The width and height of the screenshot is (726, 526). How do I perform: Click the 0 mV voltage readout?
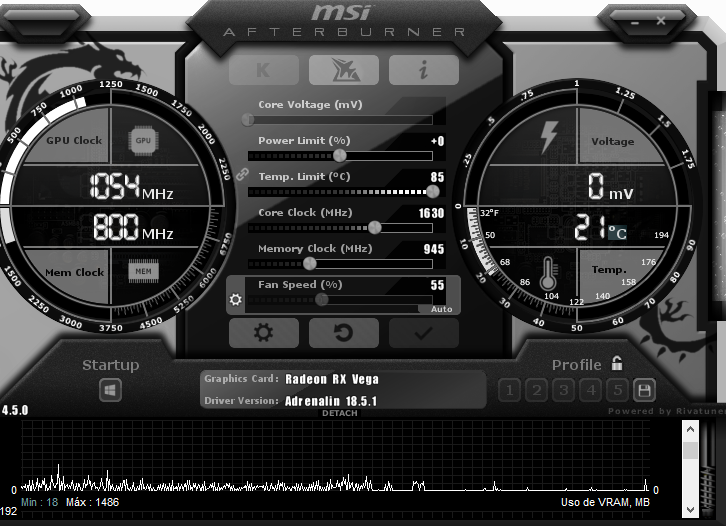[610, 187]
